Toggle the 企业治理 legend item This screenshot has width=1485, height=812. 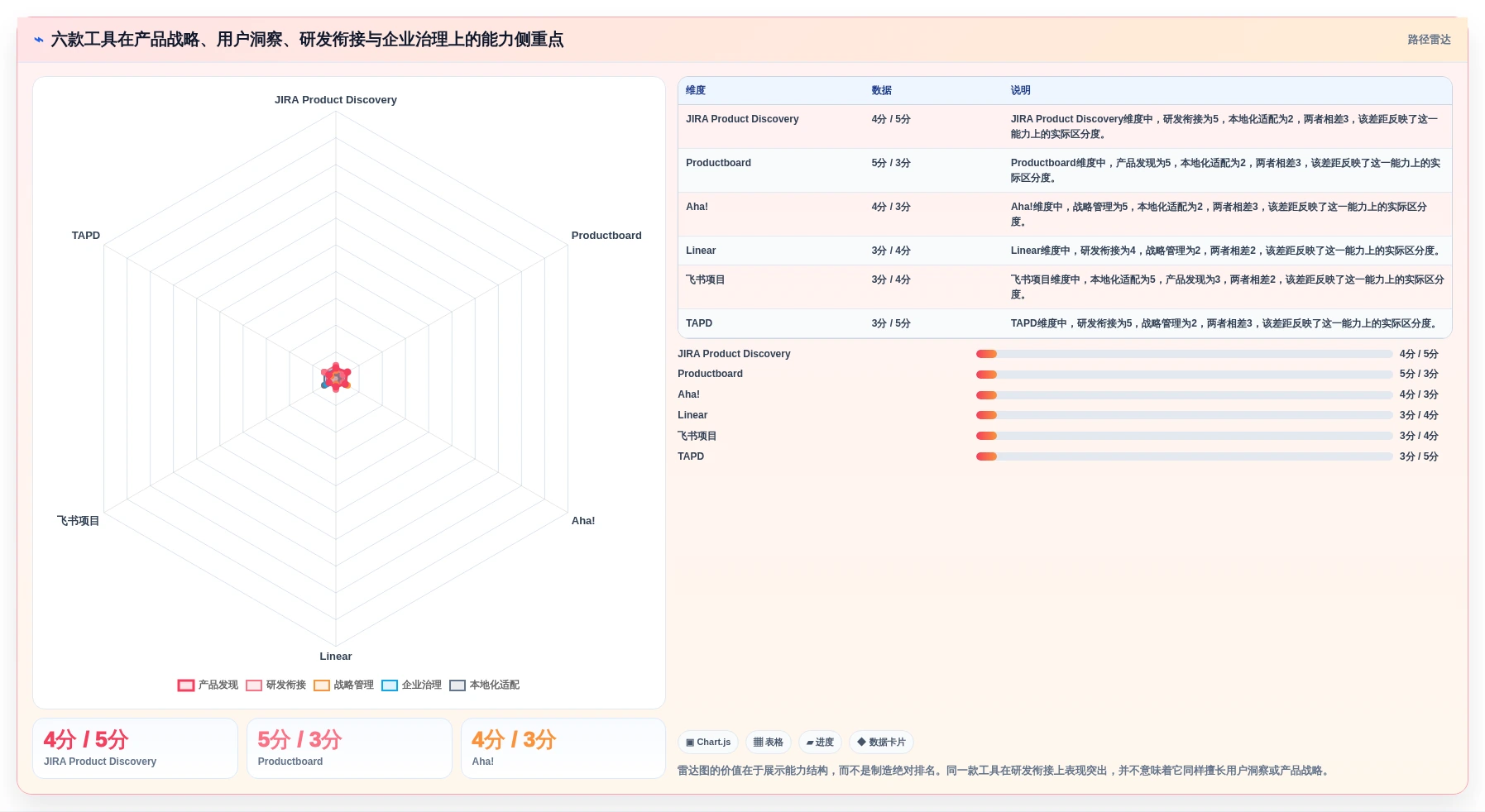[411, 685]
